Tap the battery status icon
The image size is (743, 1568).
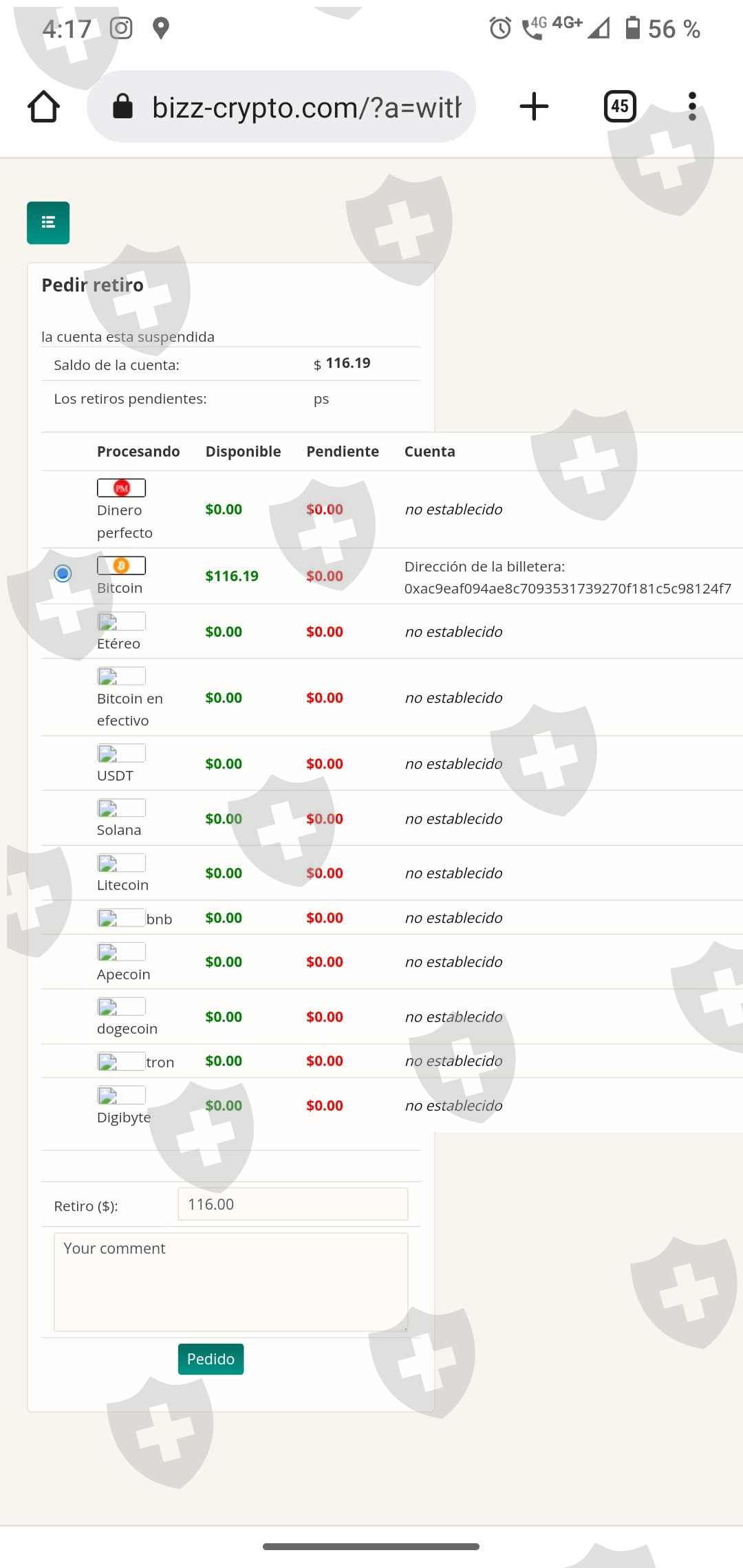pos(632,28)
